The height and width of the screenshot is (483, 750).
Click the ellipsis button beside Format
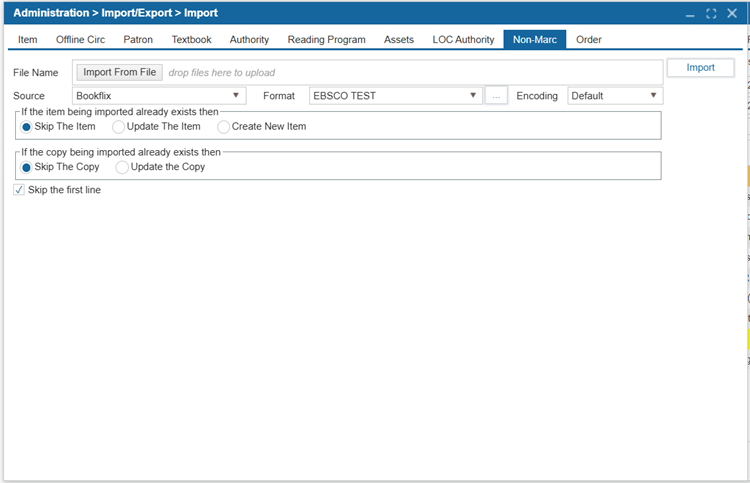pos(497,96)
